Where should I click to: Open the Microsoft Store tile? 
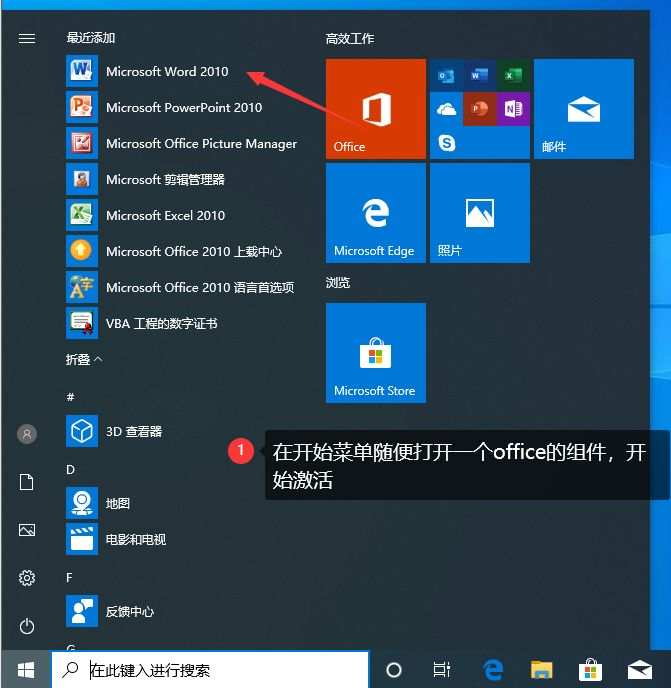tap(376, 353)
